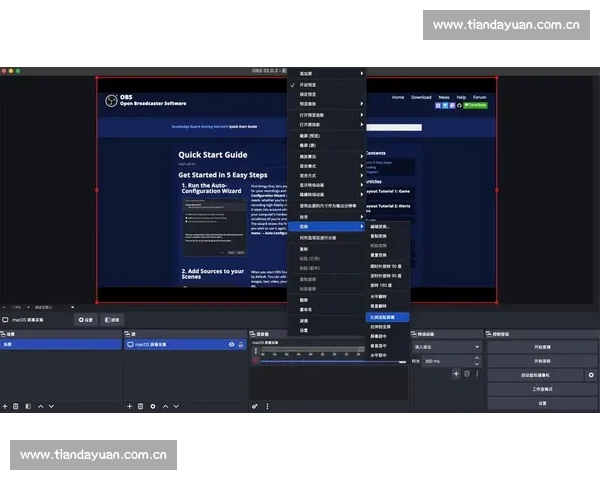Screen dimensions: 600x480
Task: Open the preview scaling dropdown arrow below the preview
Action: pos(72,307)
